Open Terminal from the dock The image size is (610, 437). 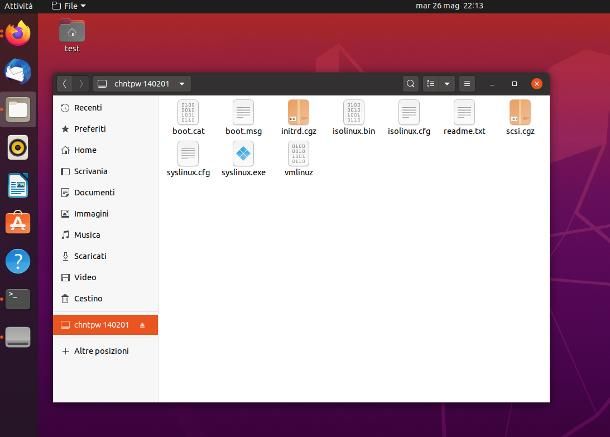(x=18, y=299)
